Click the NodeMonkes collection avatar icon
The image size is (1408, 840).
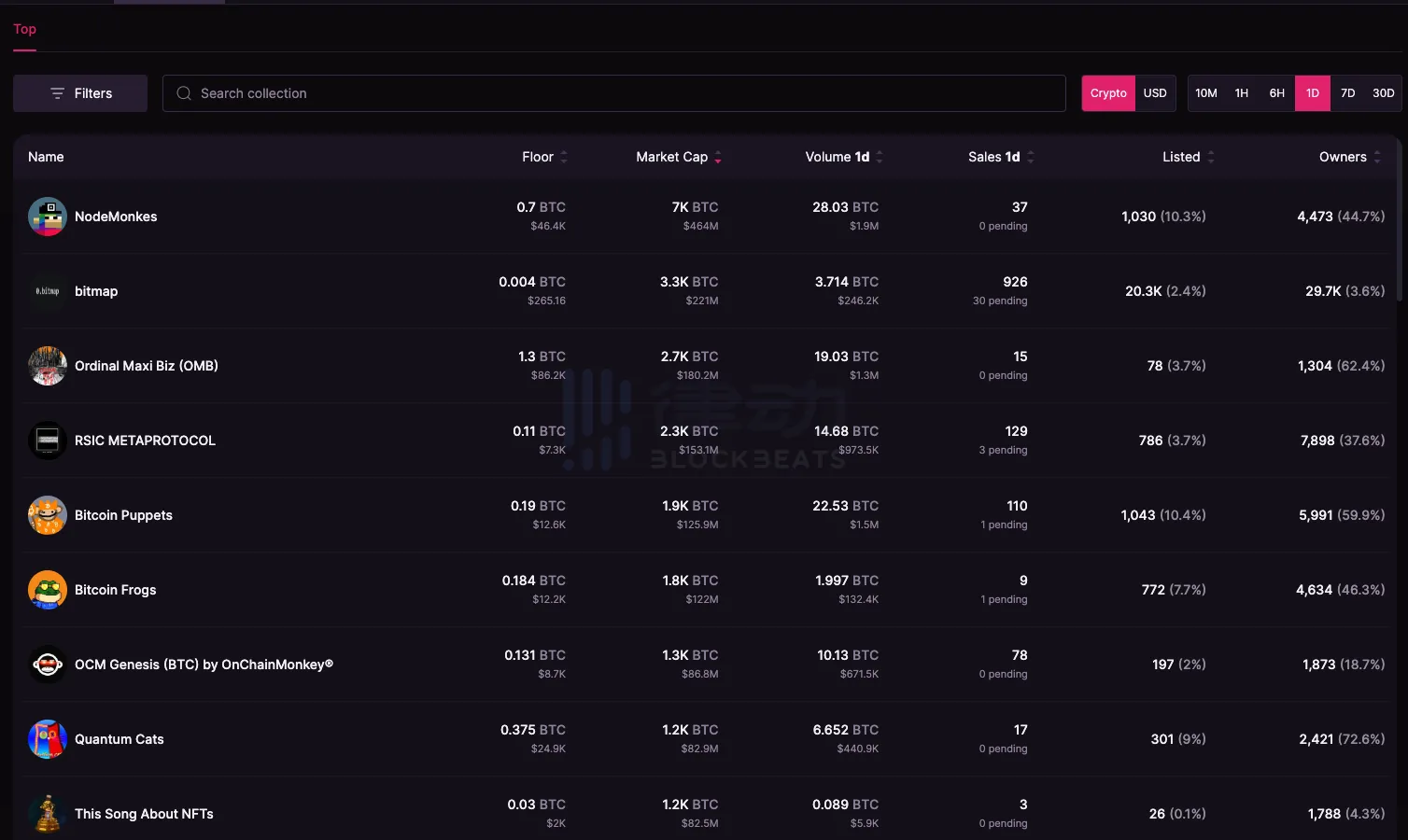tap(47, 217)
